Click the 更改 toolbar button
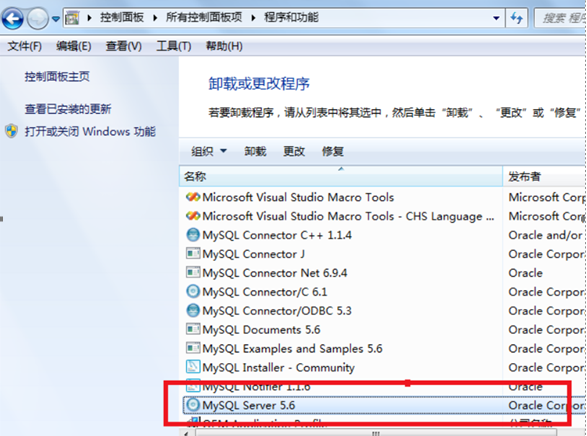The width and height of the screenshot is (587, 436). [x=294, y=151]
